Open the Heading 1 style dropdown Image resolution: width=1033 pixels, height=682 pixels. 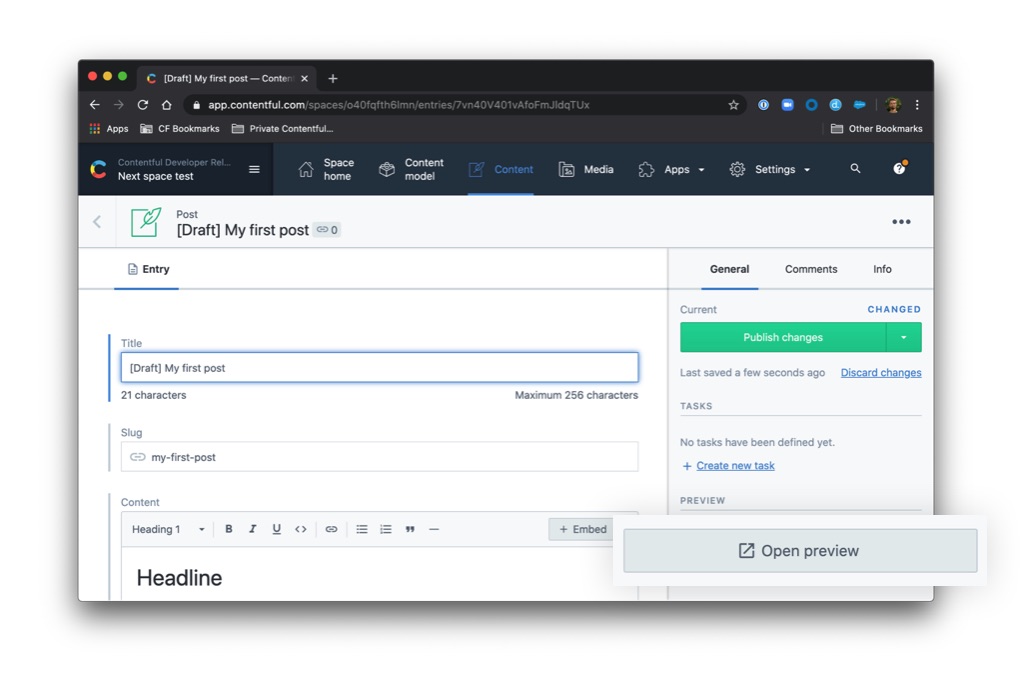click(x=168, y=529)
